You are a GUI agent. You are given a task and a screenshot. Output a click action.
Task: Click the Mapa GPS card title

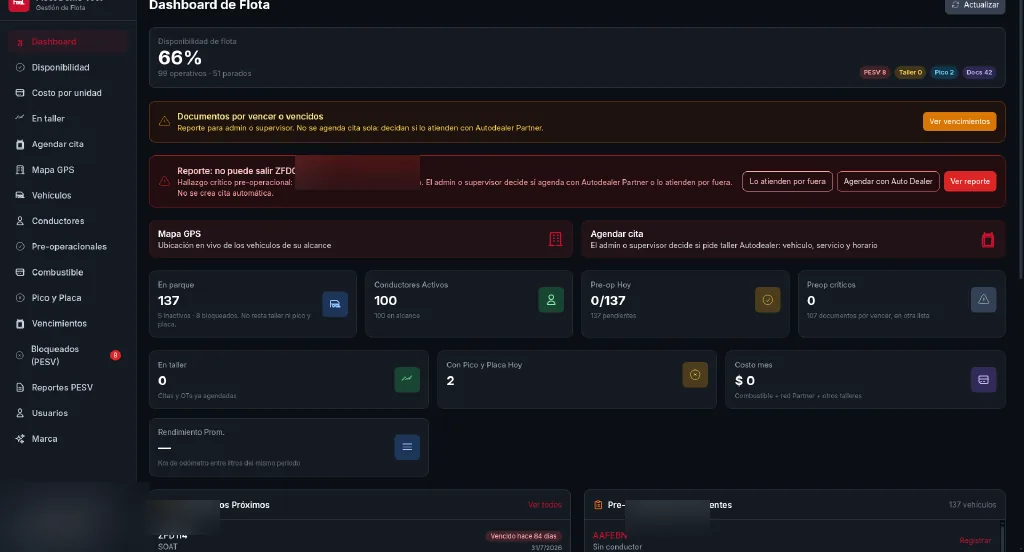pos(179,234)
